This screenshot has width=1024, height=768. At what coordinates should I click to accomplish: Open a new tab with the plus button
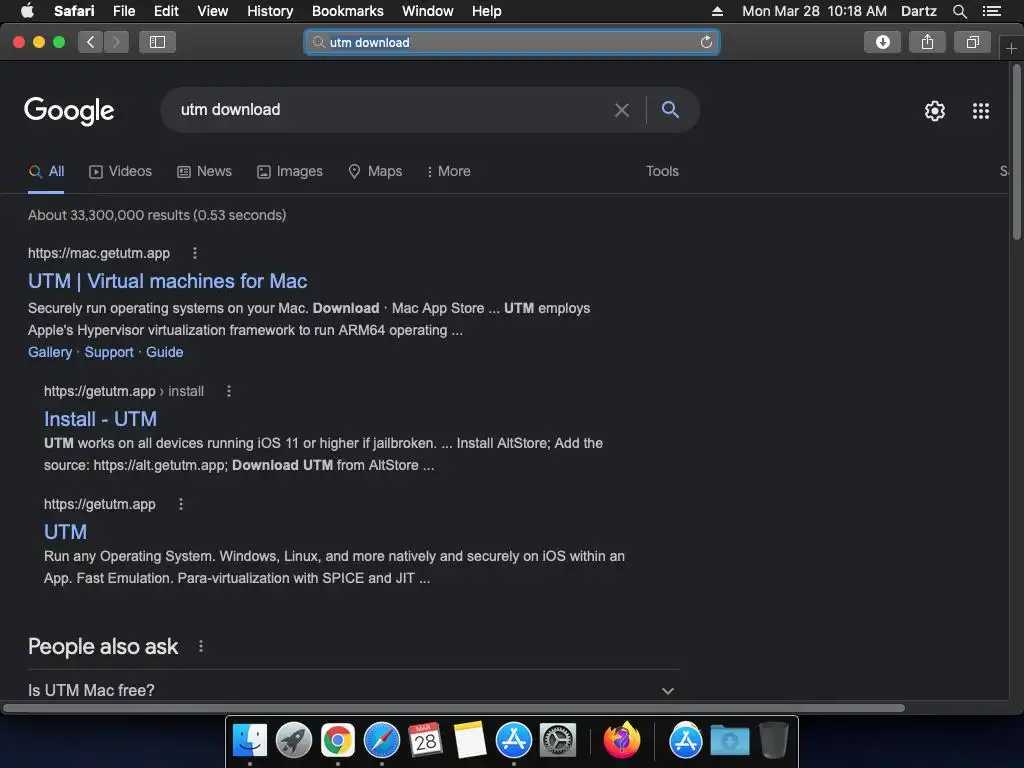coord(1011,49)
